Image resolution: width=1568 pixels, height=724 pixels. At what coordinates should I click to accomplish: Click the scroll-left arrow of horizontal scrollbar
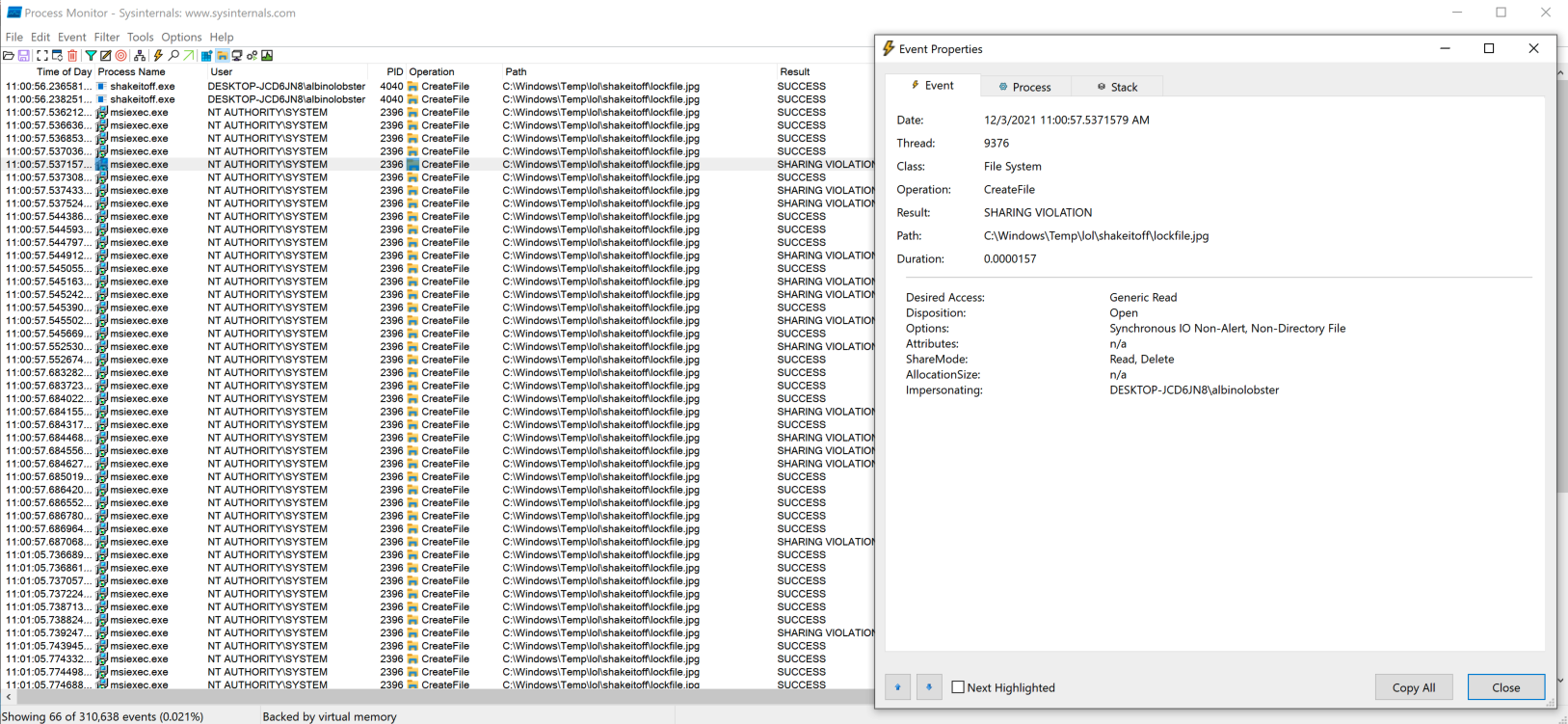[9, 697]
